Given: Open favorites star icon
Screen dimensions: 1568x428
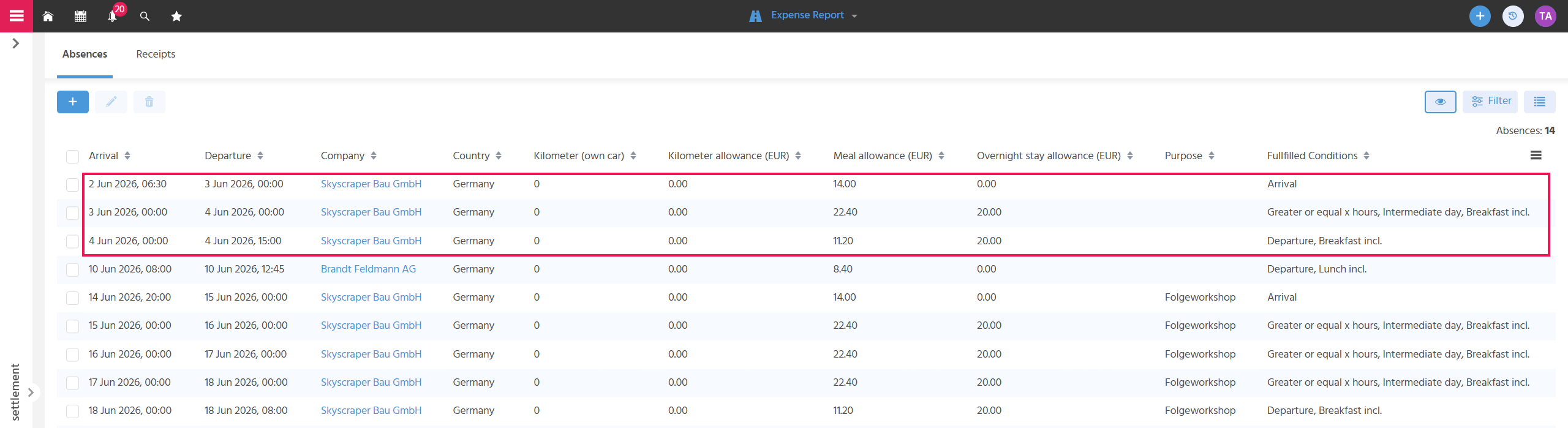Looking at the screenshot, I should coord(176,17).
